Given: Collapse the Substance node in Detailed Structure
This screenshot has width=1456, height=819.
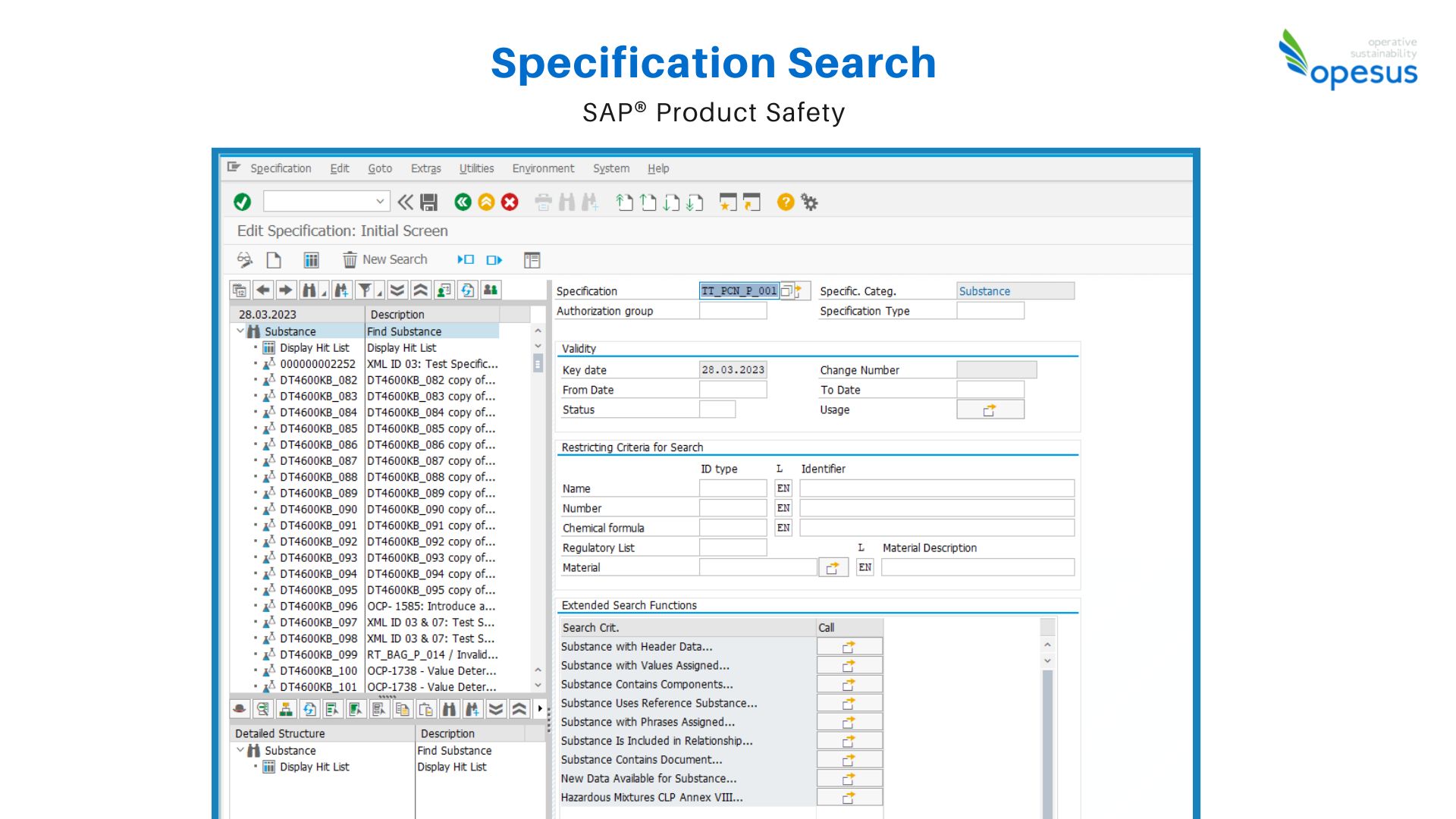Looking at the screenshot, I should 240,750.
